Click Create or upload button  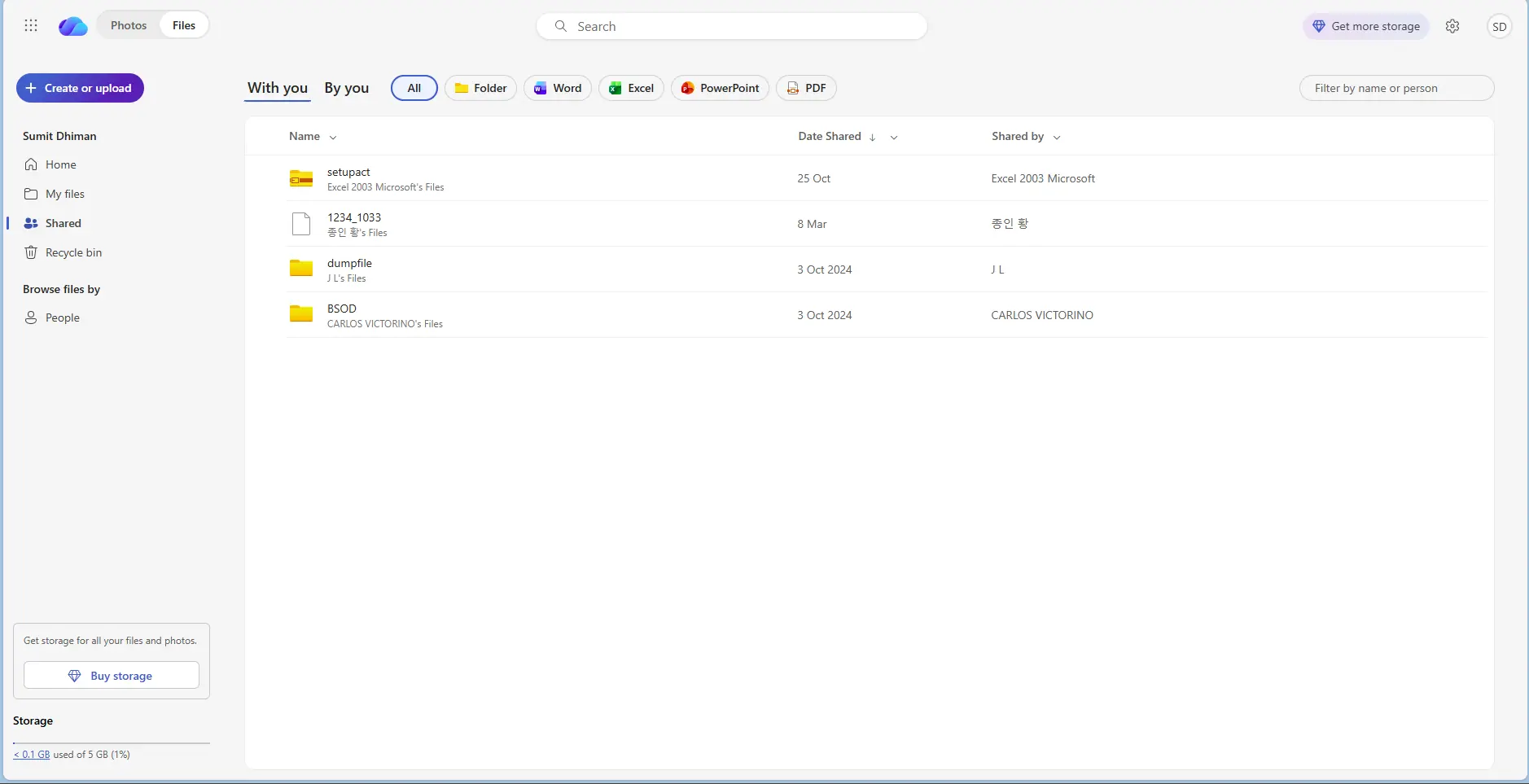coord(80,88)
